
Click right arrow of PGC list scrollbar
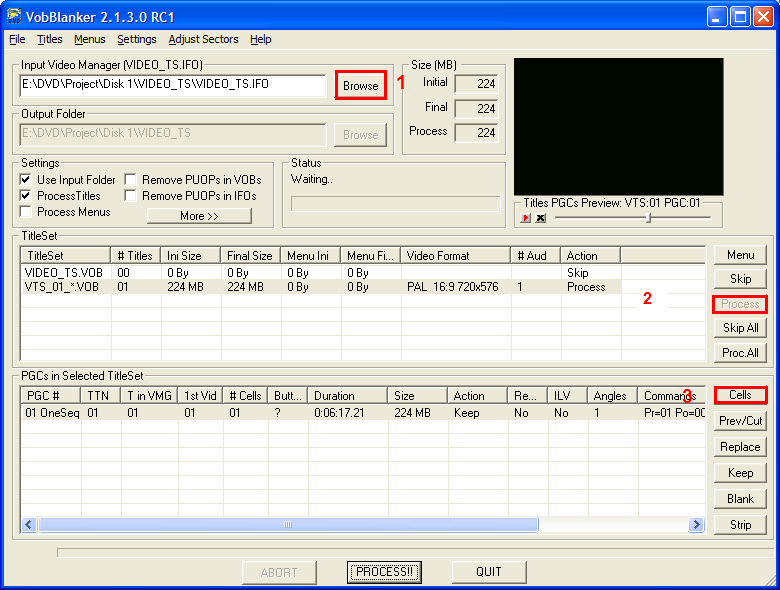(696, 524)
